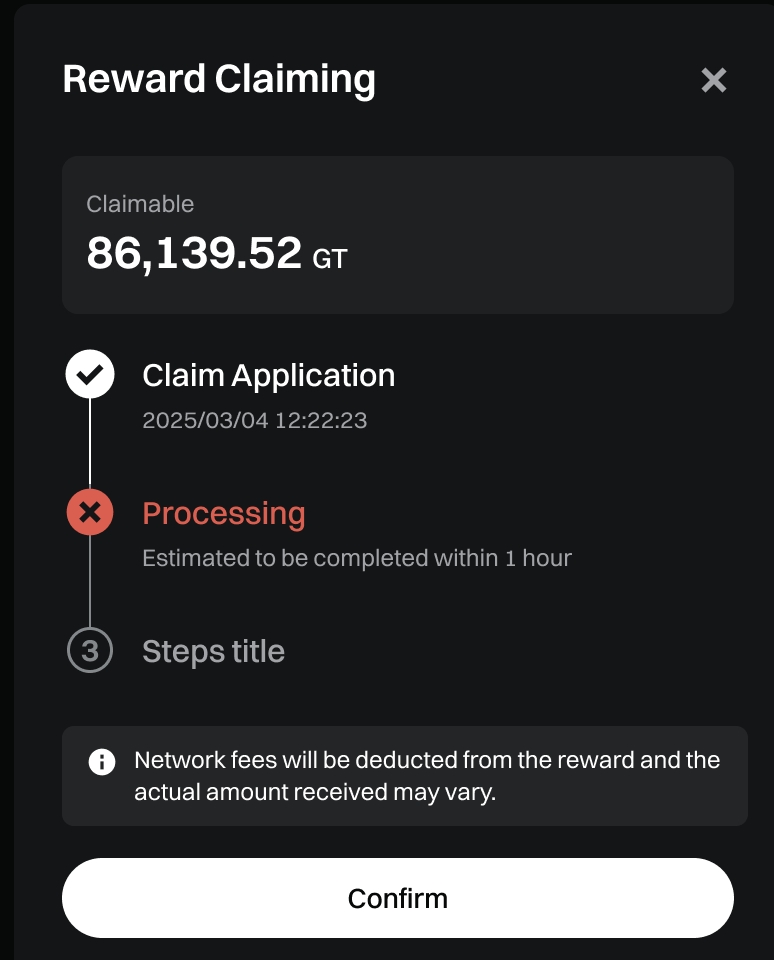Screen dimensions: 774x960
Task: Click the Steps title label
Action: [214, 651]
